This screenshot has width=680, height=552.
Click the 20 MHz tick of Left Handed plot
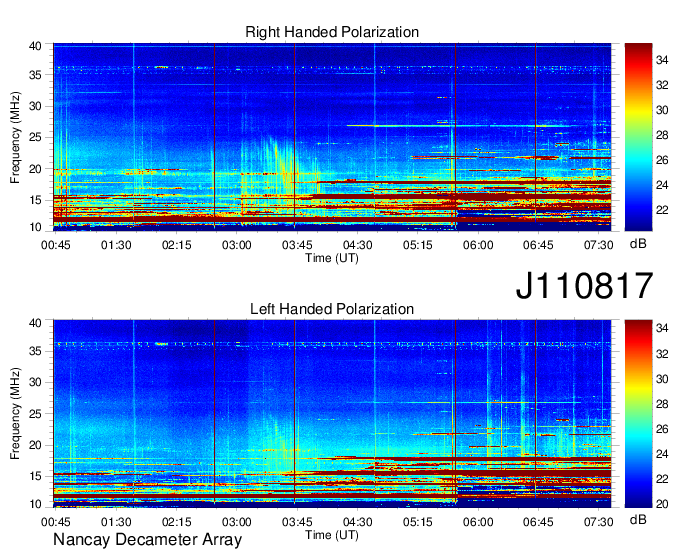coord(35,445)
